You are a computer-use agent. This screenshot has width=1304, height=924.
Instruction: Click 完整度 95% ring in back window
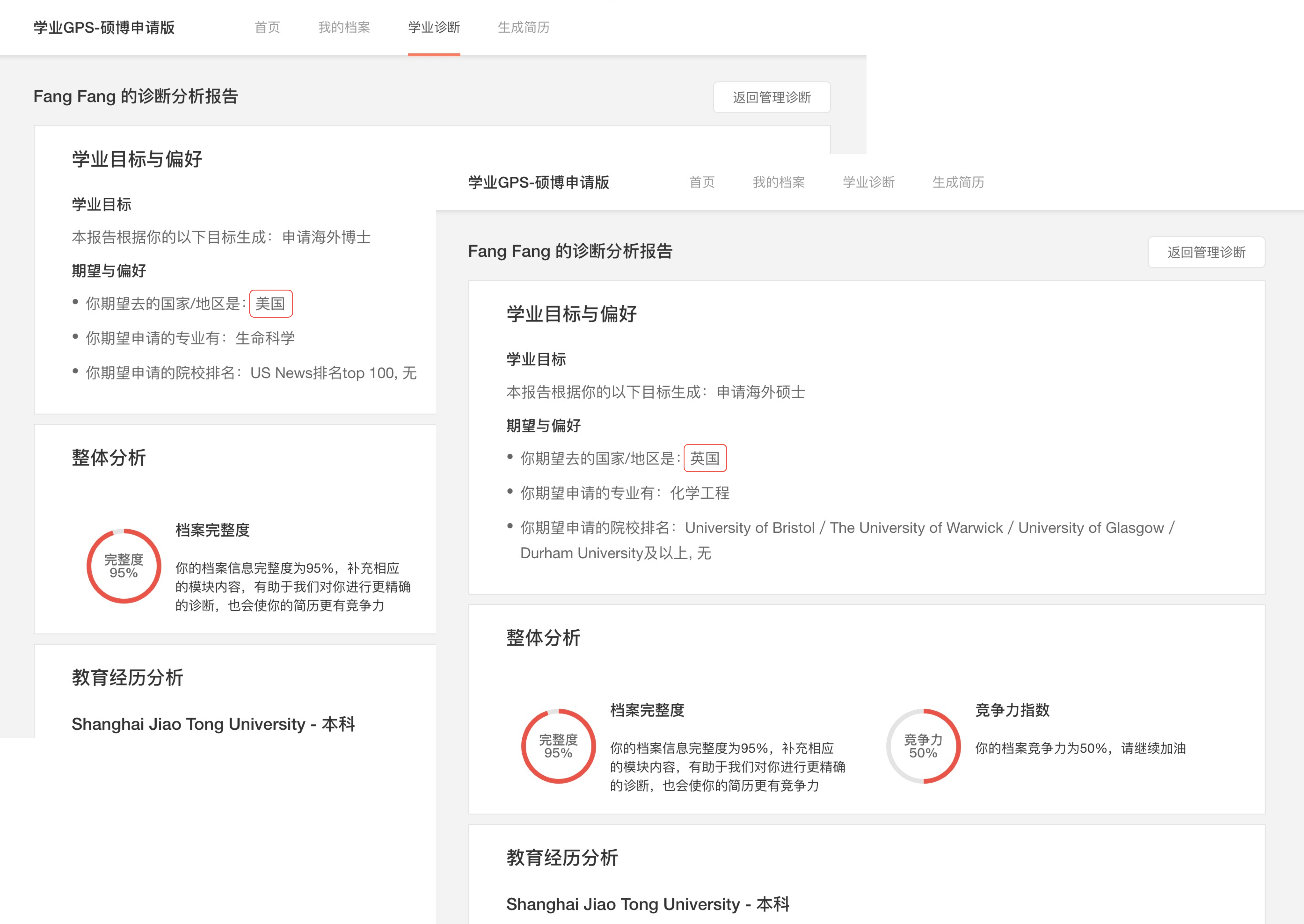[124, 566]
